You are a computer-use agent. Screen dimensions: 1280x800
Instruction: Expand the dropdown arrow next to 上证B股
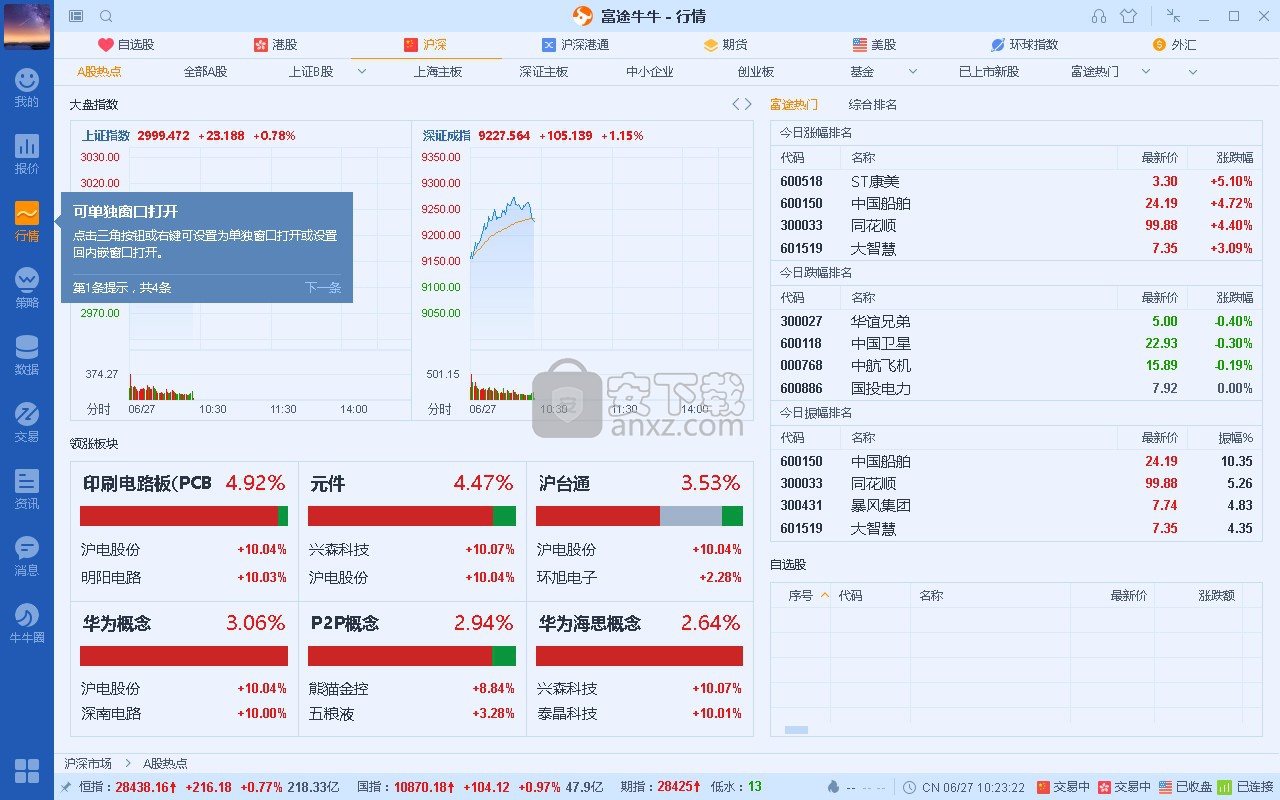click(x=361, y=72)
